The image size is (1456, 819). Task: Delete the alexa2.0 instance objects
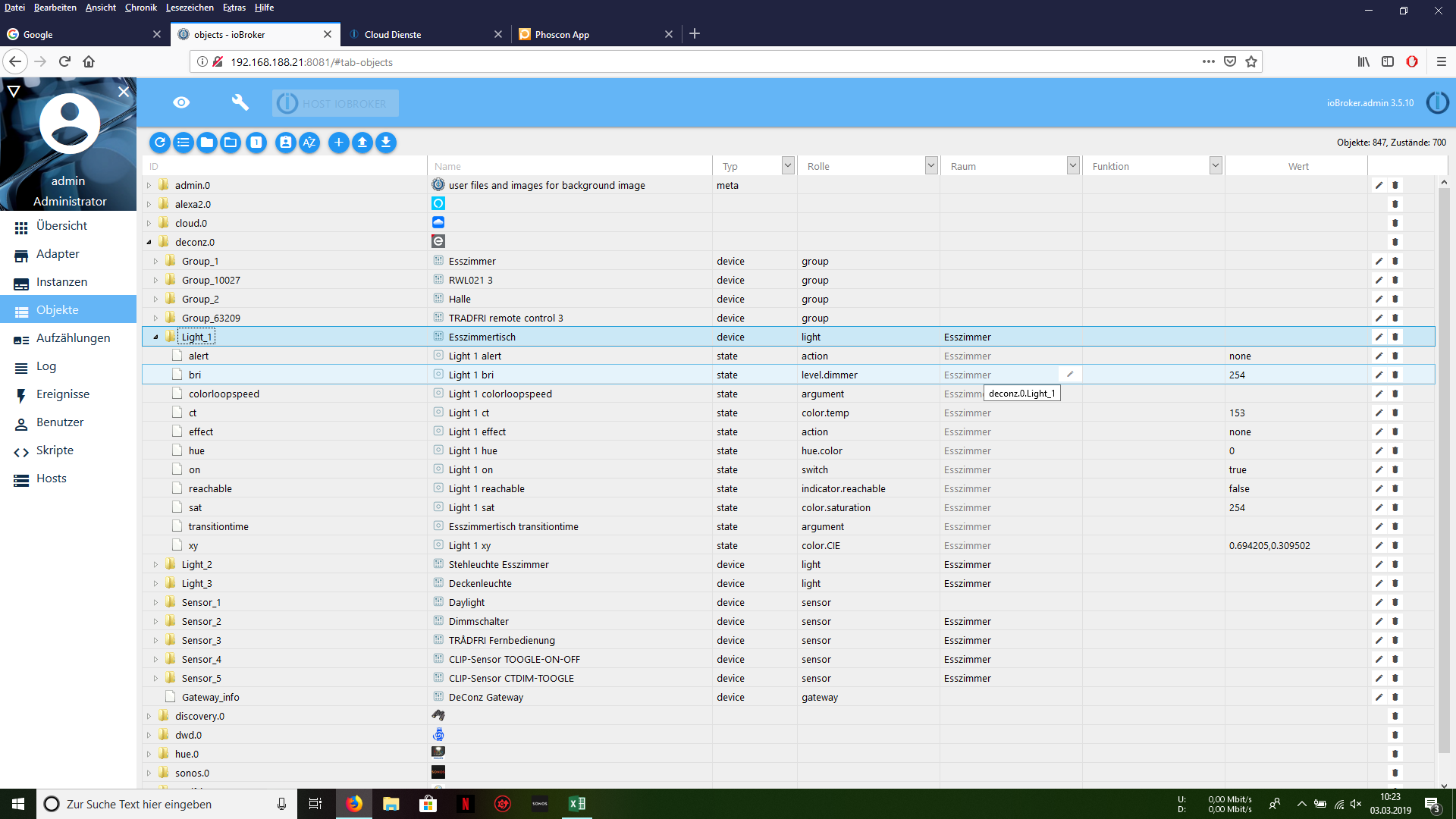pos(1395,204)
